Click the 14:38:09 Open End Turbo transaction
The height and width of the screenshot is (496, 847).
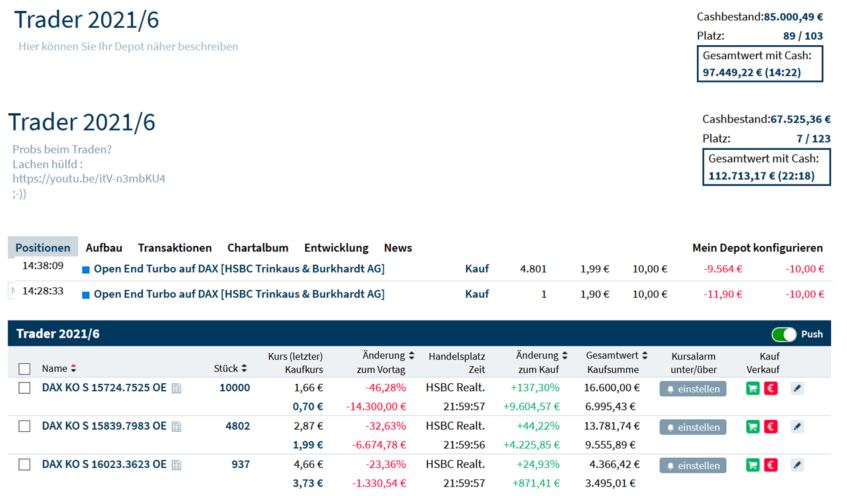[239, 268]
